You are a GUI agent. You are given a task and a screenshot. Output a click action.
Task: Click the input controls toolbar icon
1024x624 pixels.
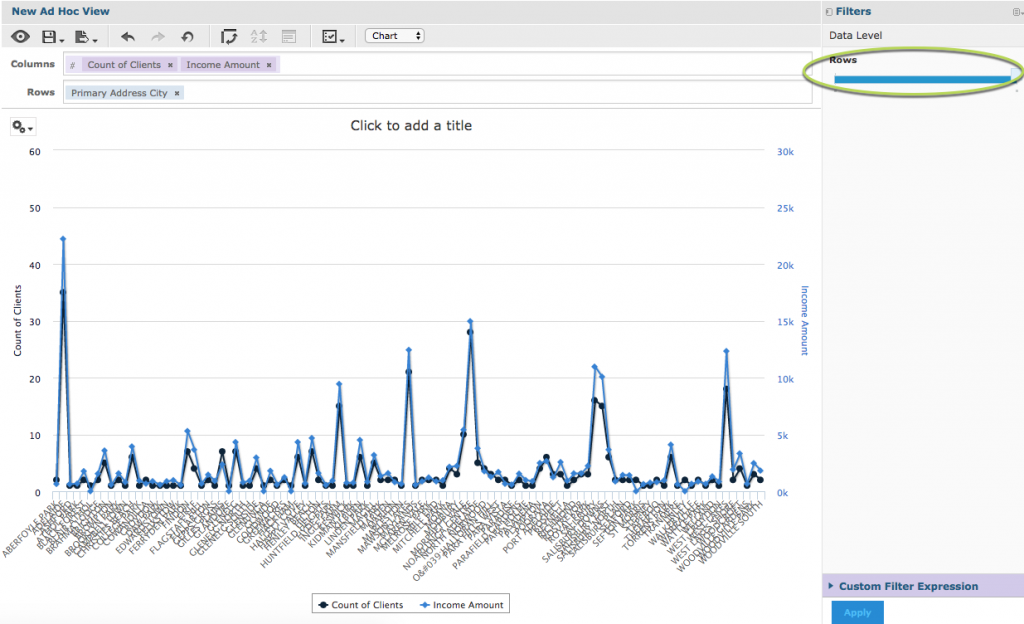tap(329, 35)
